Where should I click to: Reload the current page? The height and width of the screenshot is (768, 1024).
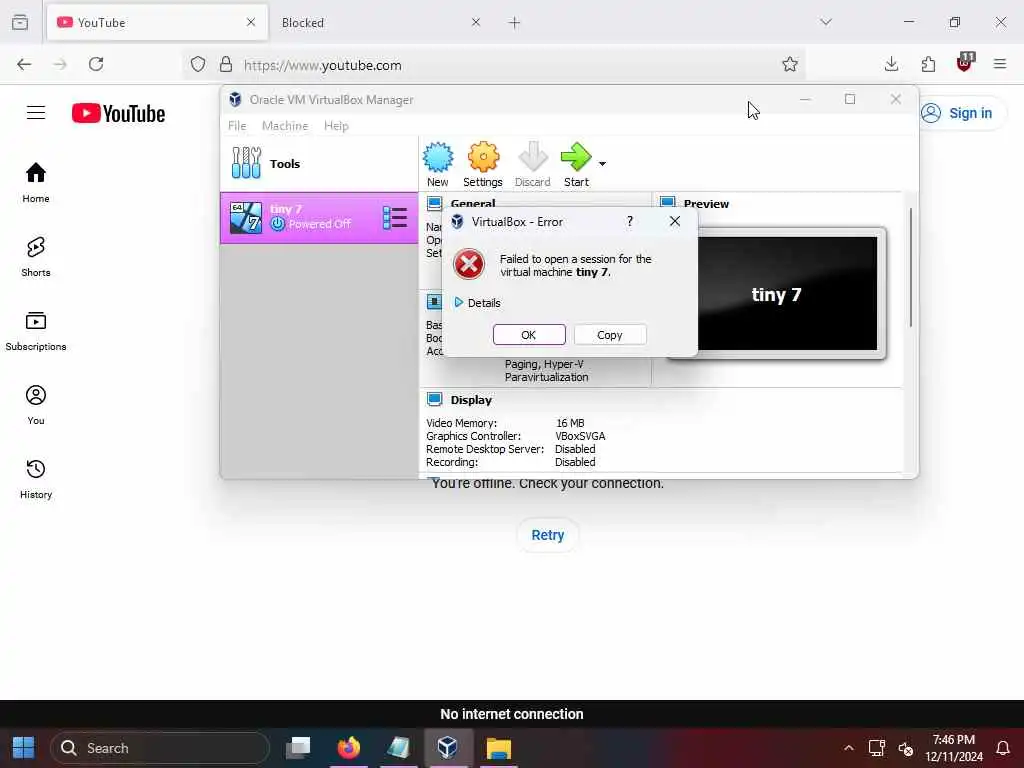pos(96,64)
